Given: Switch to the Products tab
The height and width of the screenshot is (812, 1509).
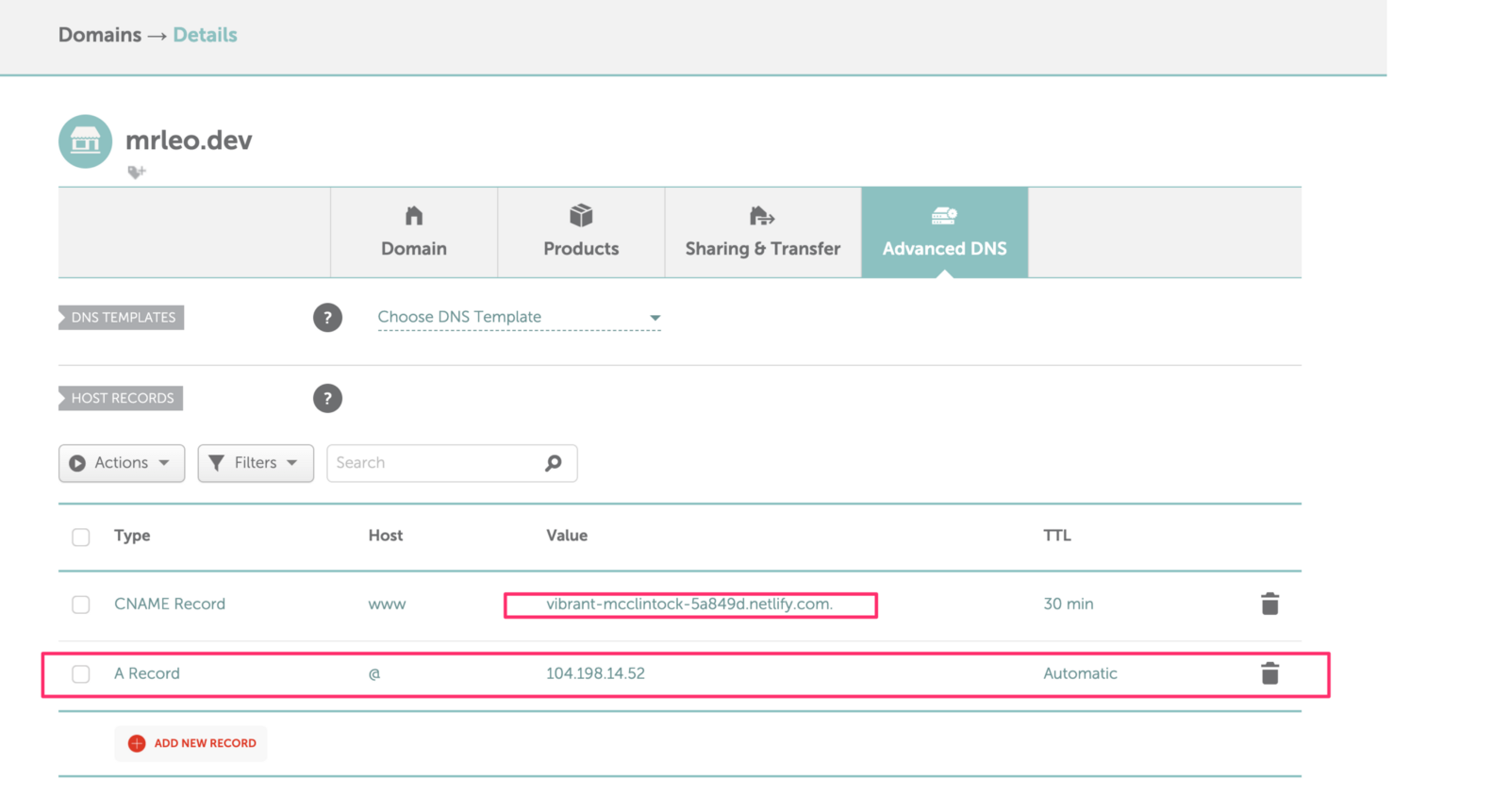Looking at the screenshot, I should pos(581,232).
